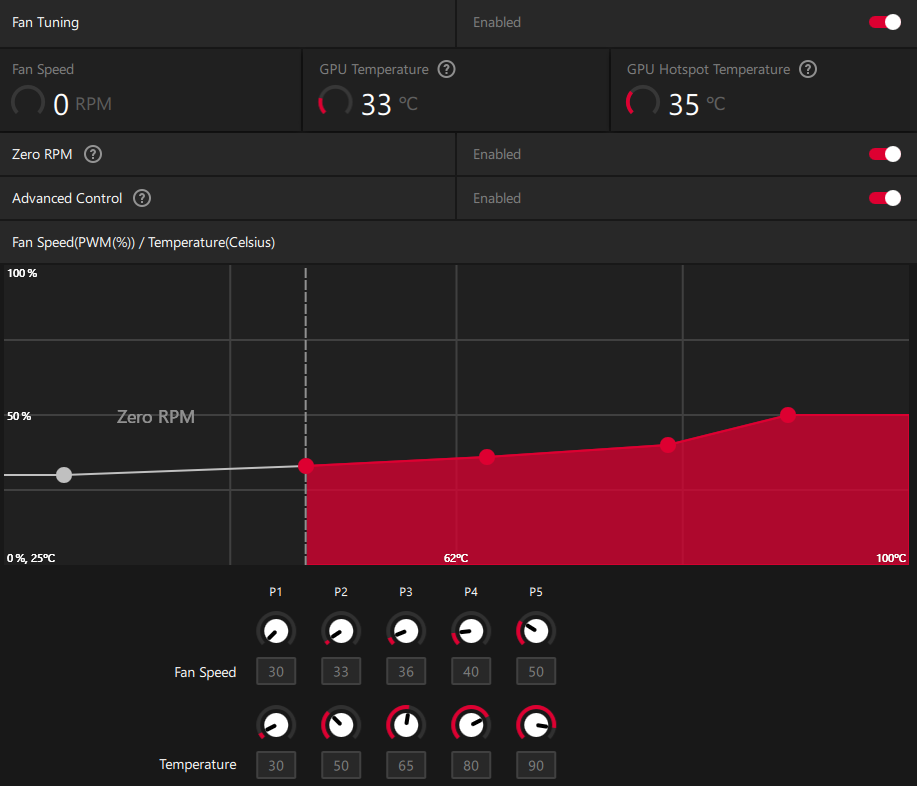Click the P2 Temperature dial
The image size is (917, 786).
pyautogui.click(x=341, y=724)
